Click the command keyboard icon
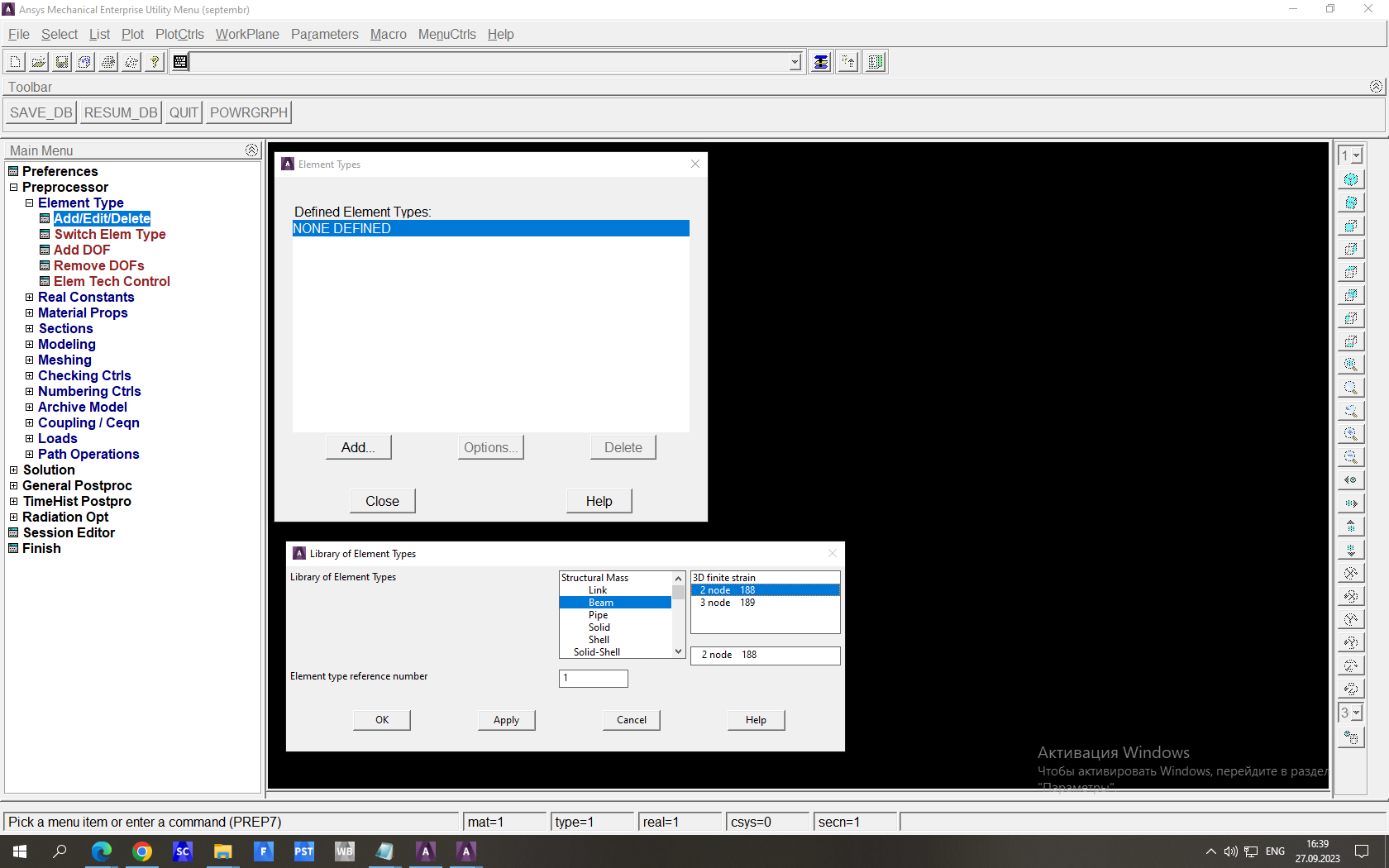 (x=180, y=62)
